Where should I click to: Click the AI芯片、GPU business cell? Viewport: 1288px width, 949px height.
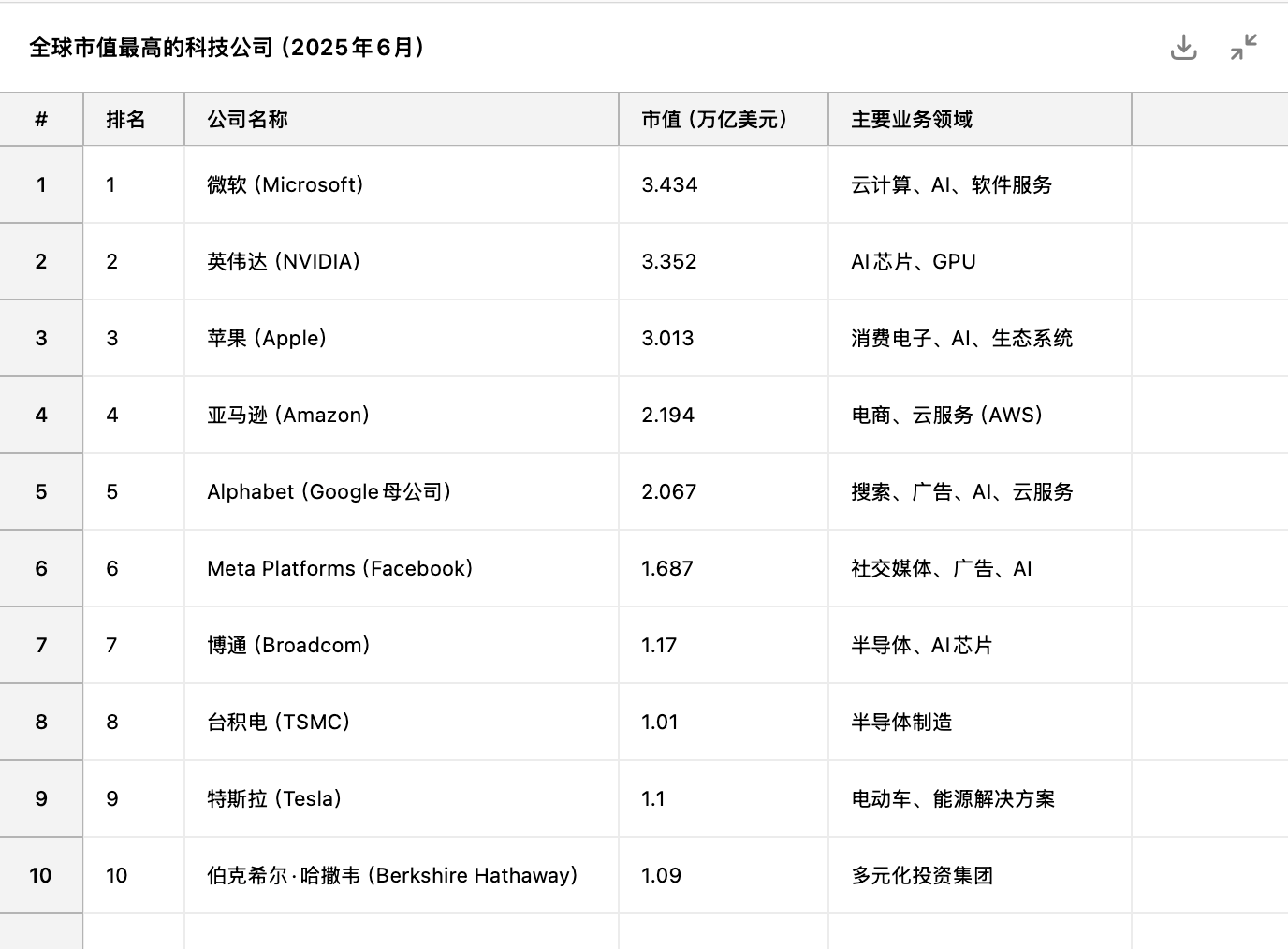tap(980, 261)
